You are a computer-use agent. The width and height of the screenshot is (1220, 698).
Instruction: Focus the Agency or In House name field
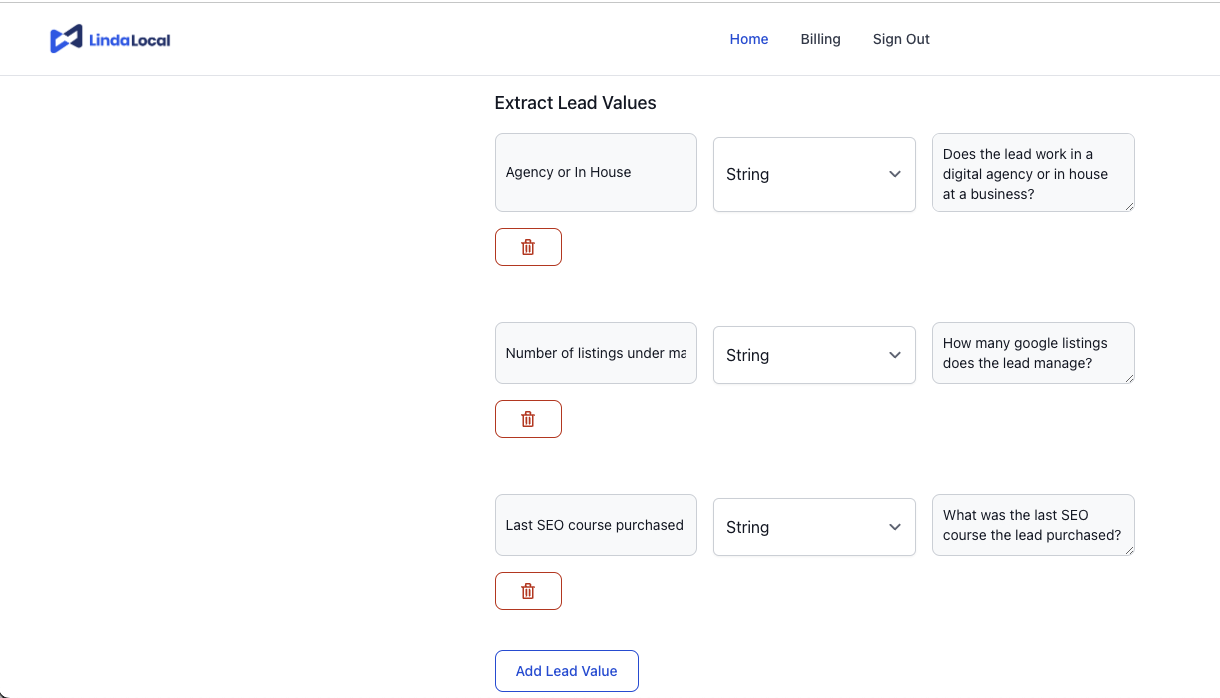coord(596,172)
